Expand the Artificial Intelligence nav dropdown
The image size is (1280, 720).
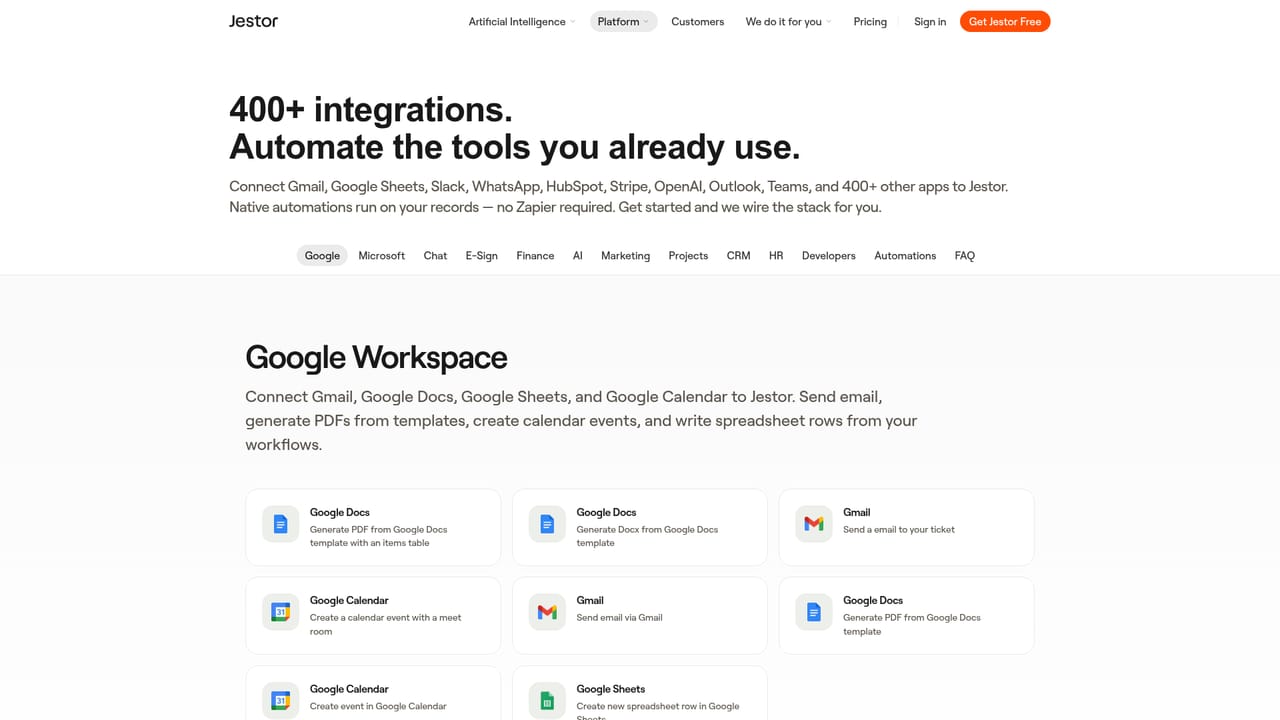(522, 22)
